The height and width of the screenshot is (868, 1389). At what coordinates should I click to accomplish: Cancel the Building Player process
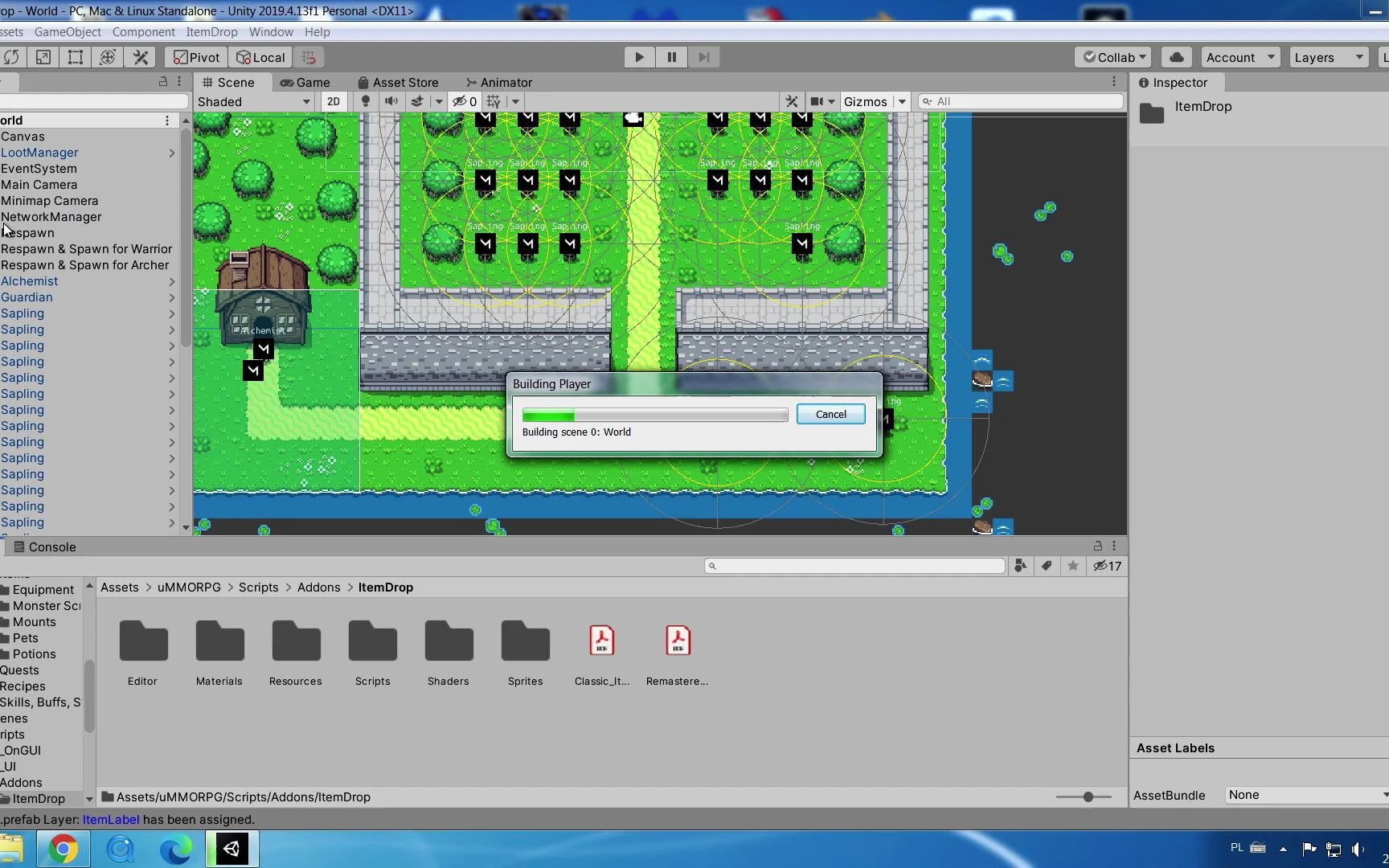pyautogui.click(x=830, y=414)
